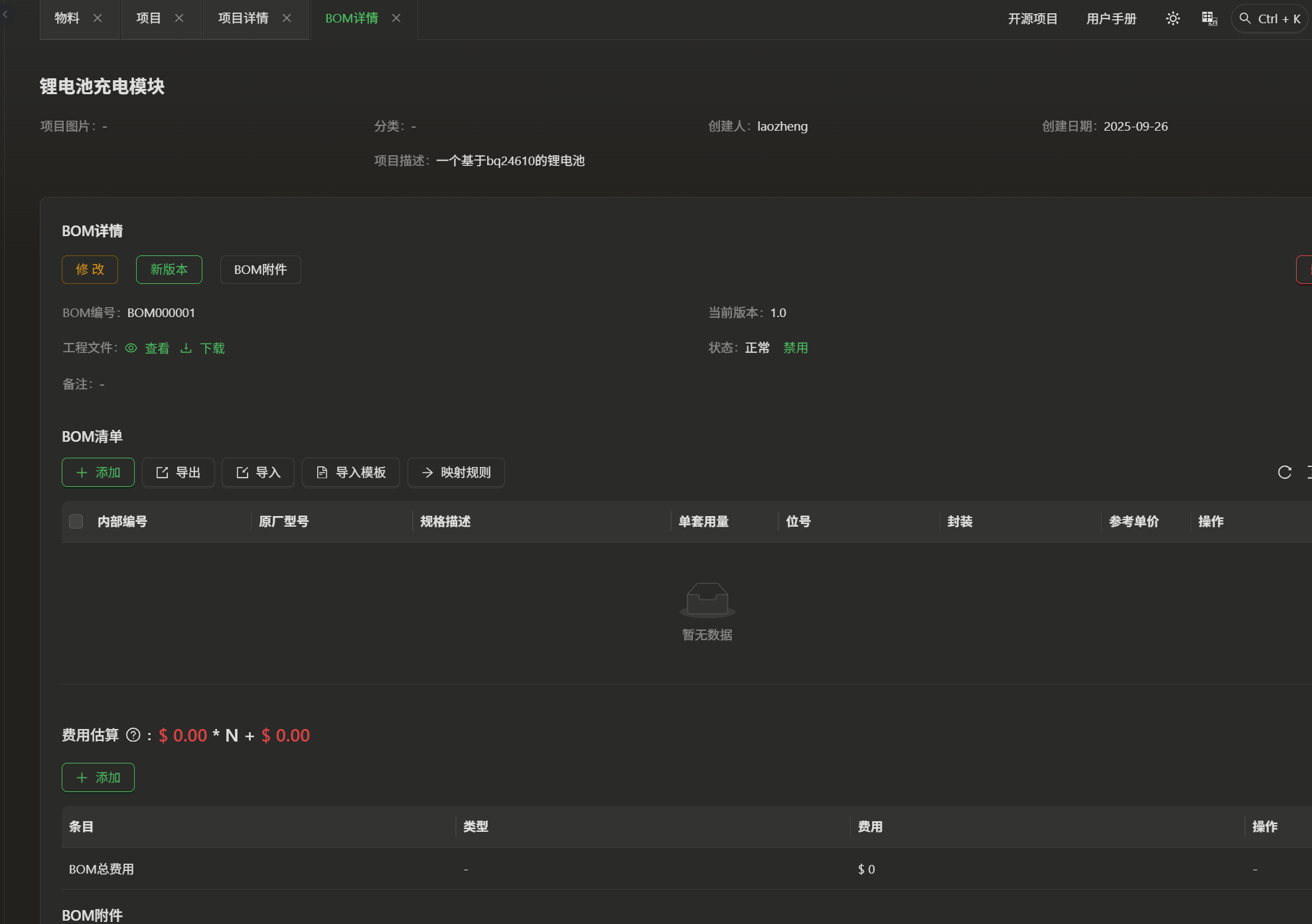
Task: Click the eye icon to view 工程文件
Action: 131,348
